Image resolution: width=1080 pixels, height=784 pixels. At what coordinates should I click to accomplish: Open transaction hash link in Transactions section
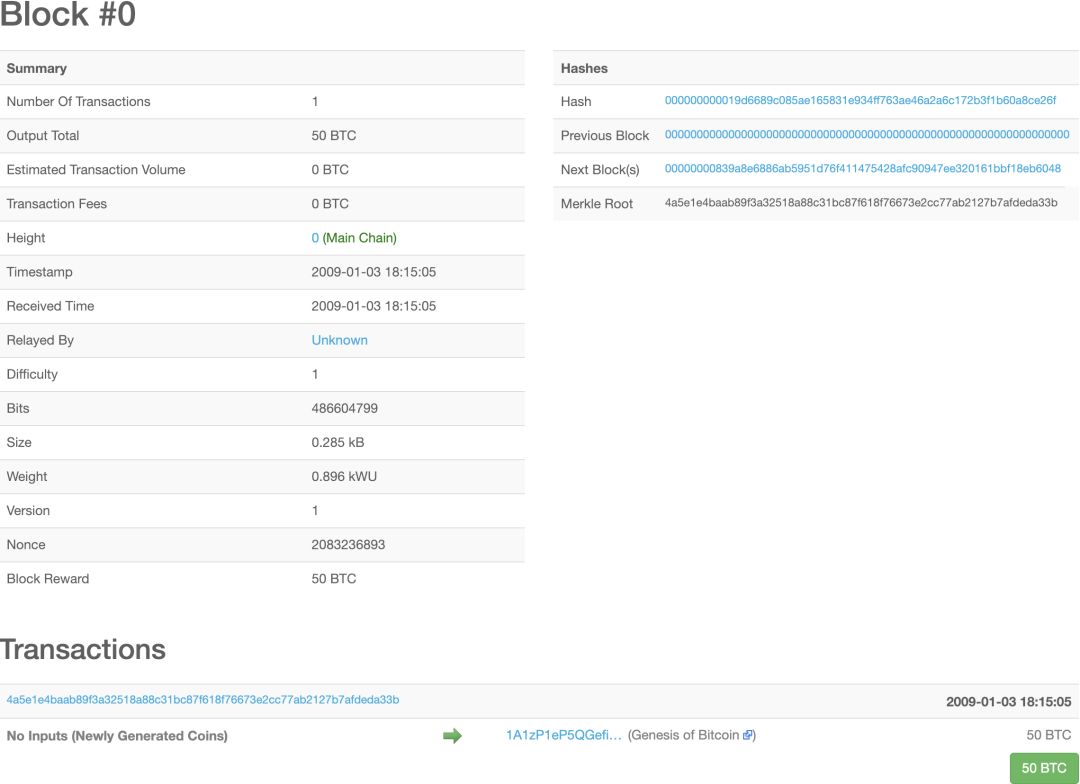pyautogui.click(x=202, y=700)
